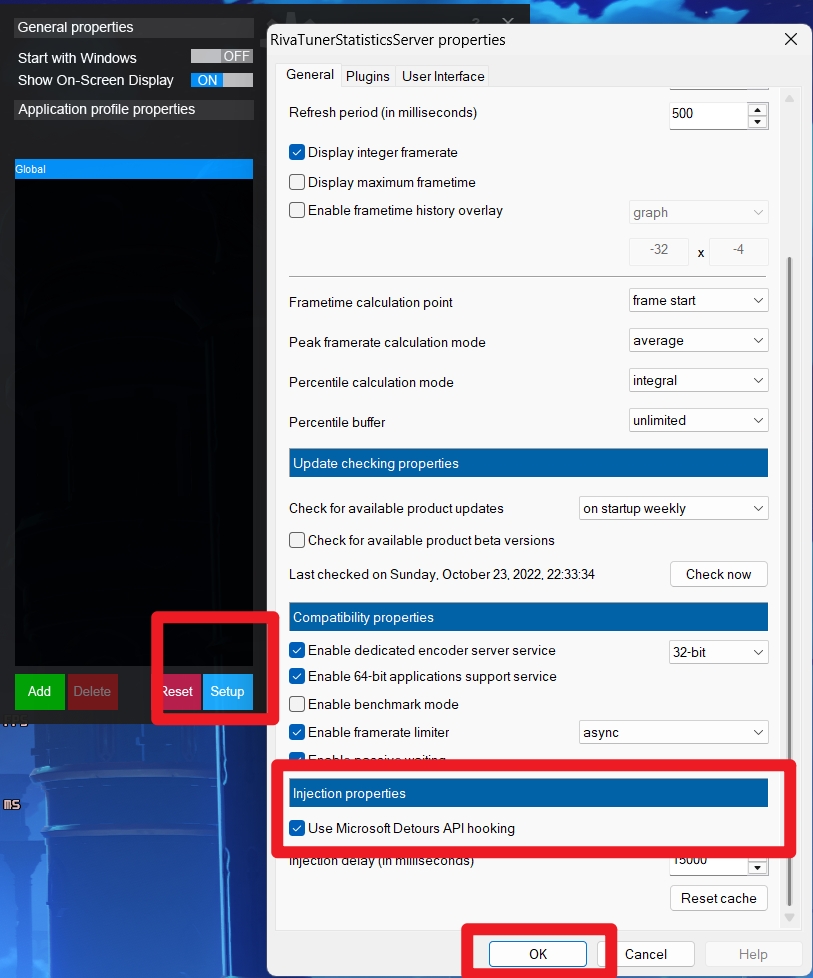Turn off Show On-Screen Display
The width and height of the screenshot is (813, 978).
click(222, 80)
